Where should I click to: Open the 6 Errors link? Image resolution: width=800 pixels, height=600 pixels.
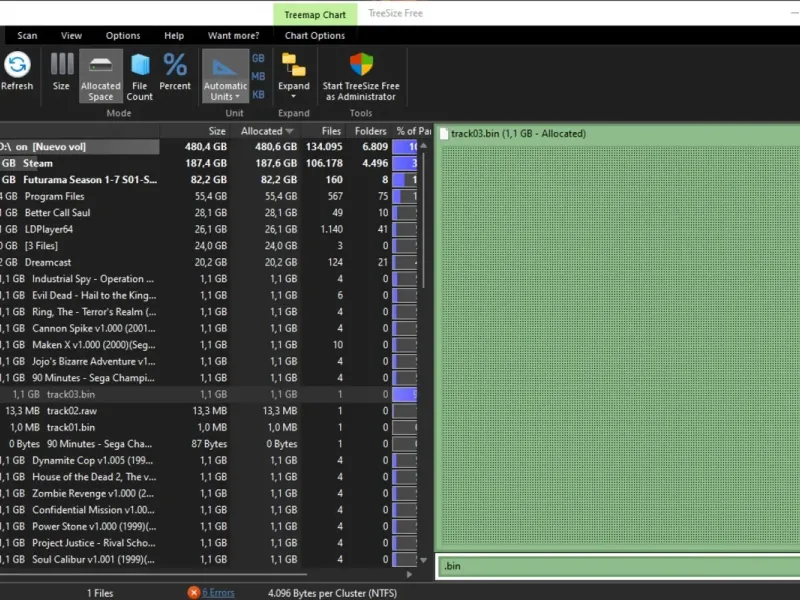coord(218,593)
